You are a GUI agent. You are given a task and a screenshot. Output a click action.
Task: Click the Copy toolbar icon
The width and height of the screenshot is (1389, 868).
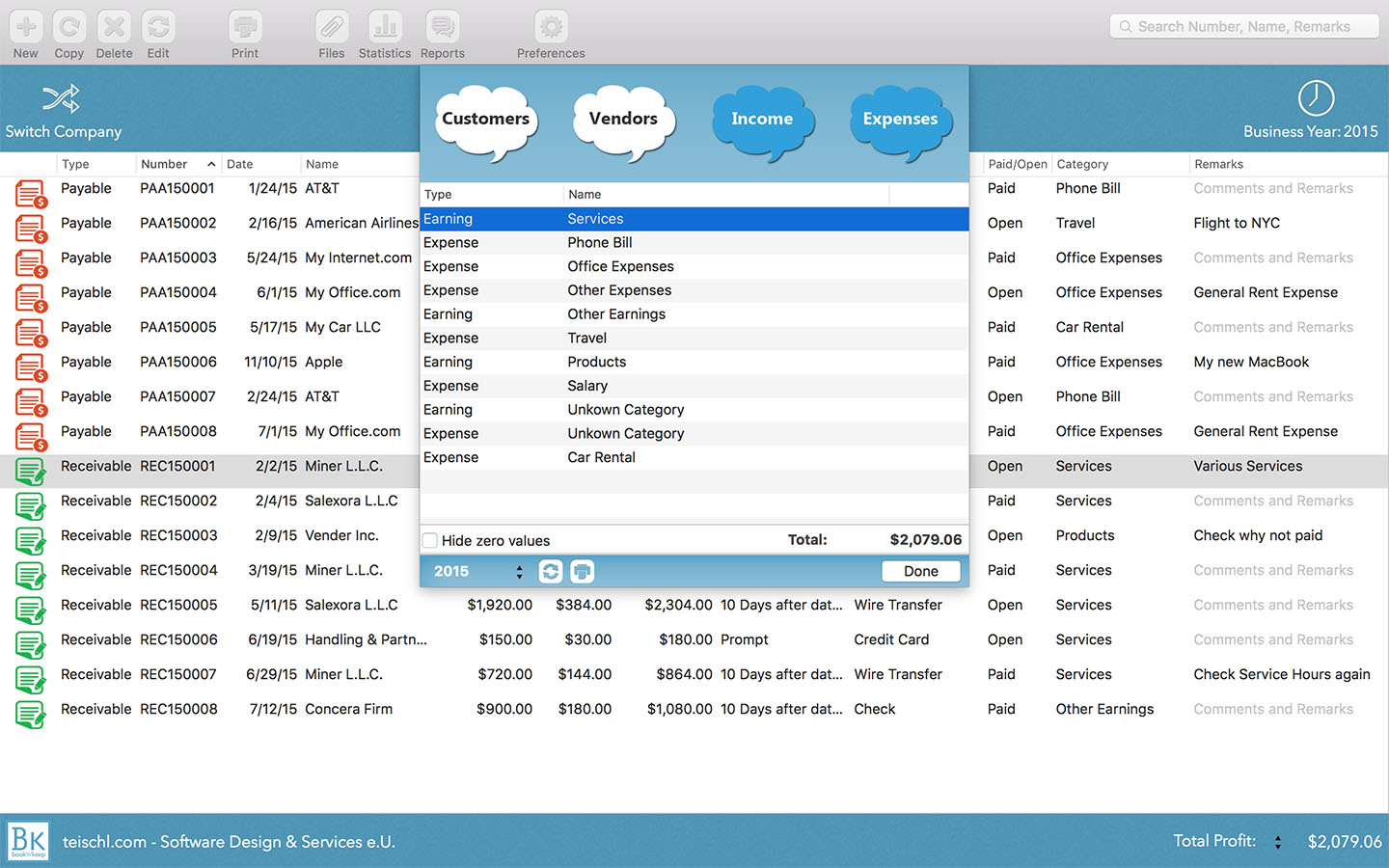click(69, 27)
